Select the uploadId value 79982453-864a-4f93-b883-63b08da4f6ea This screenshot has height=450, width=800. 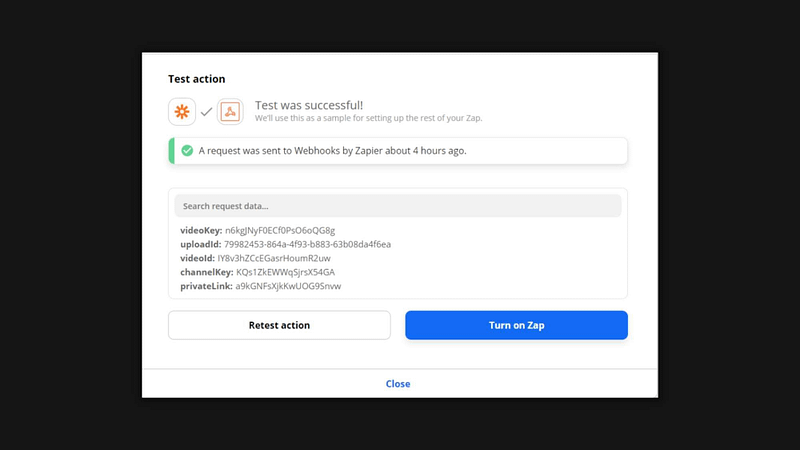(308, 244)
